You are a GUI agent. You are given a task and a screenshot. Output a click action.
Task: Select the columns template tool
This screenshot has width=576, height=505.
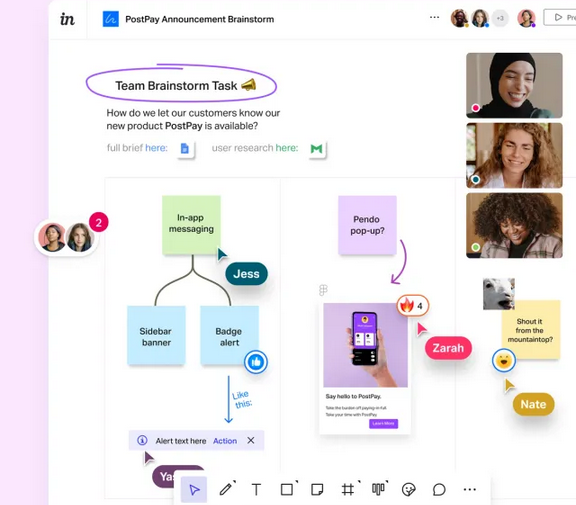tap(378, 489)
